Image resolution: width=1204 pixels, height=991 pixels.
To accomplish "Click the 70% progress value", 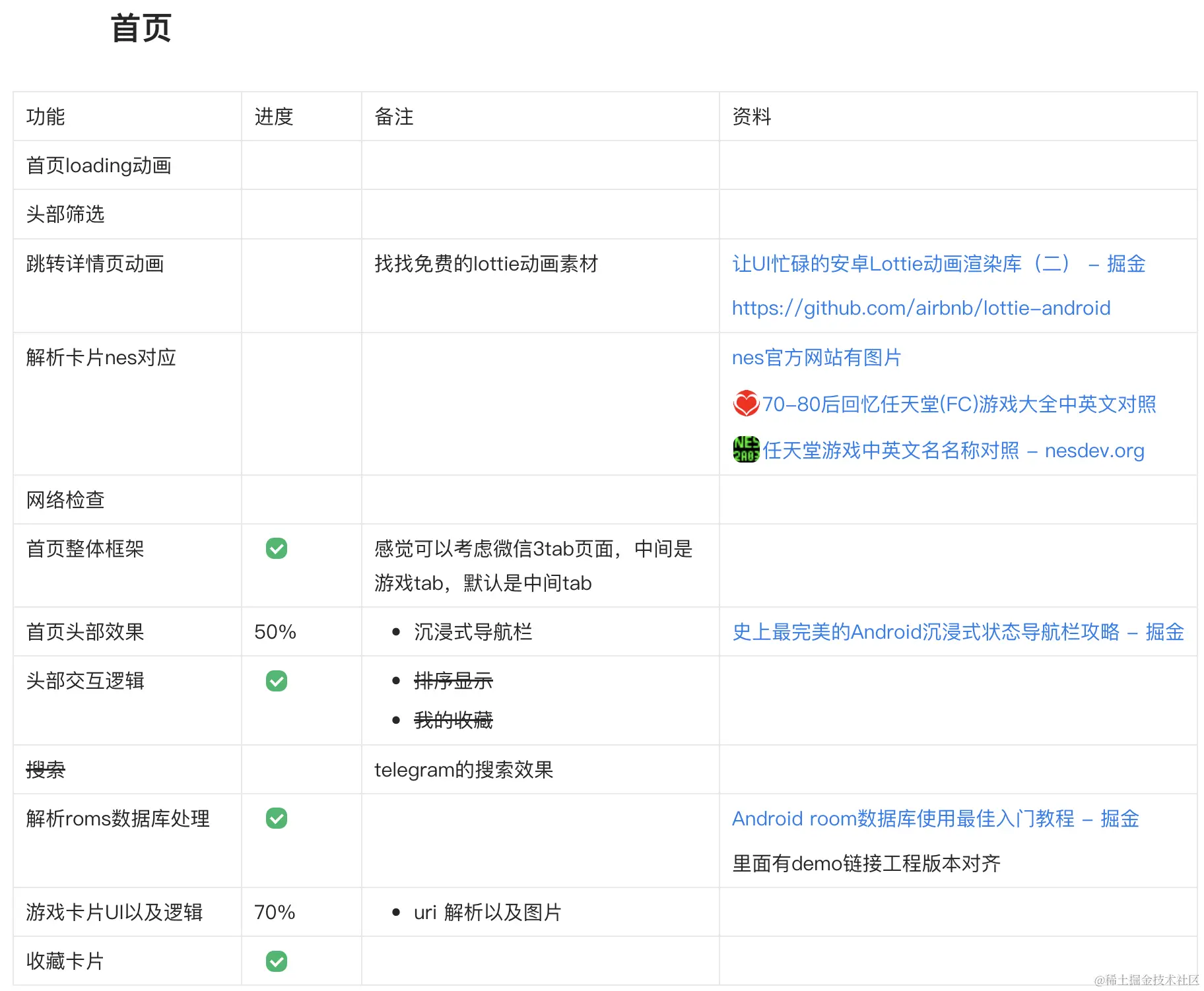I will 275,912.
